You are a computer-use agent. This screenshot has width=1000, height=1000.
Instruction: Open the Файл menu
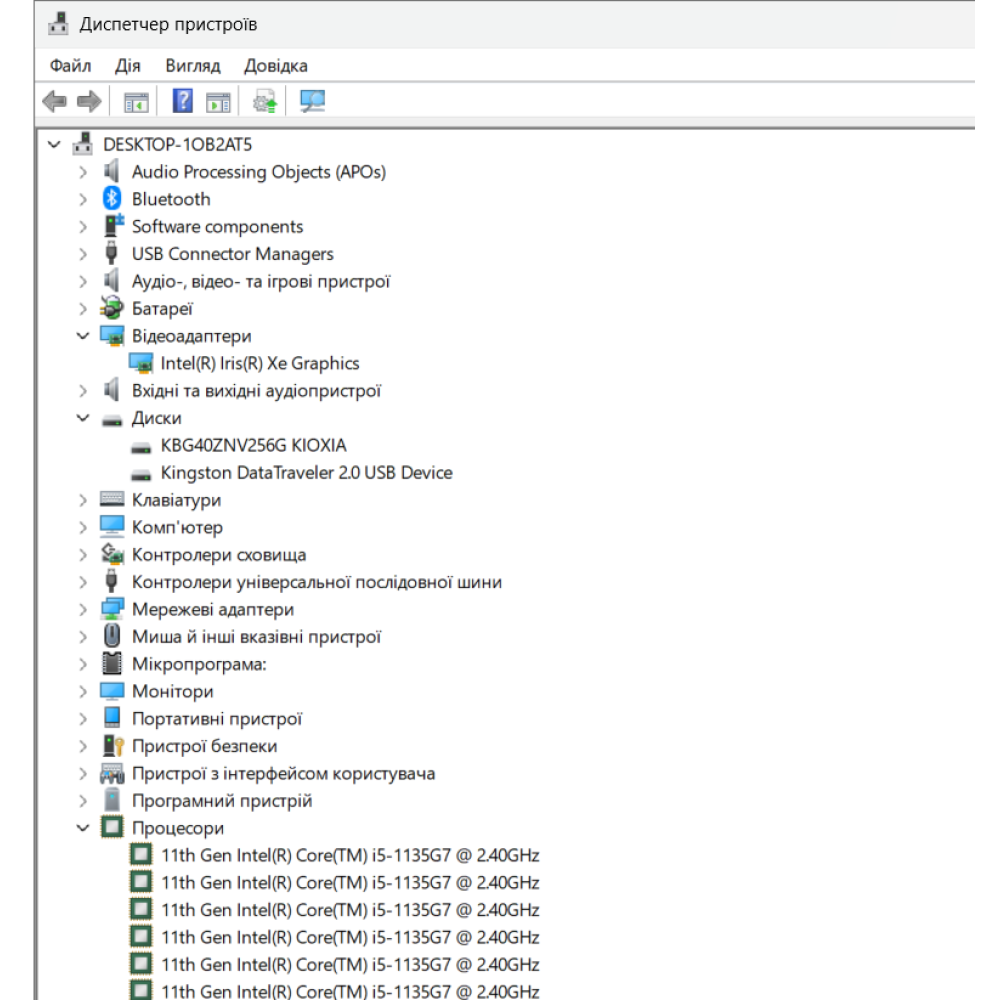(70, 66)
